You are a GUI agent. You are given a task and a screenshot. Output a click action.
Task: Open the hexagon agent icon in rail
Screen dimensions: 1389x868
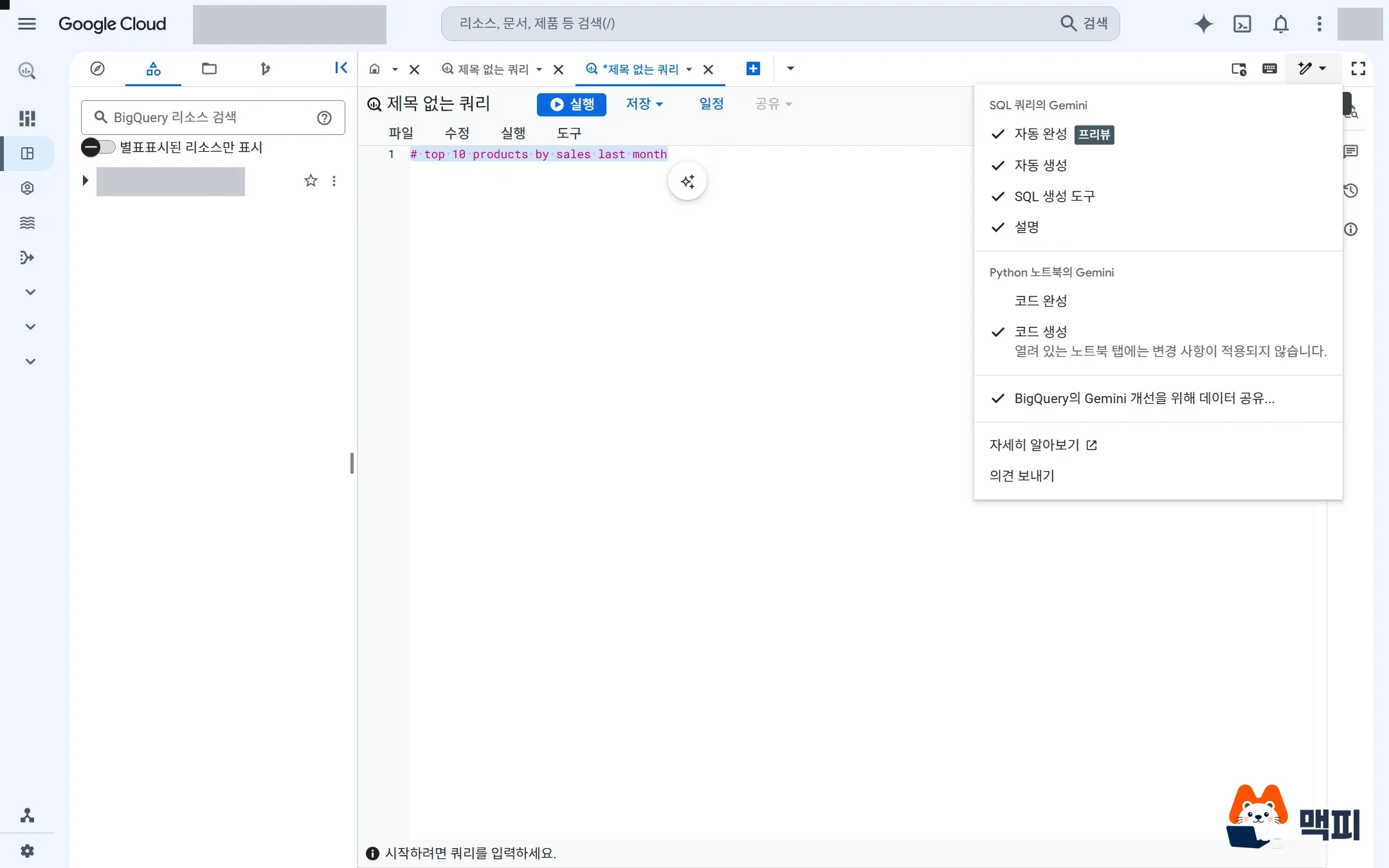point(27,188)
